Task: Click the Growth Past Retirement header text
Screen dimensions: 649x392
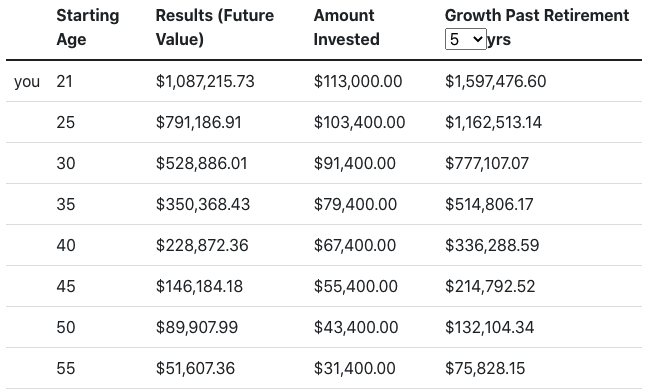Action: [537, 15]
